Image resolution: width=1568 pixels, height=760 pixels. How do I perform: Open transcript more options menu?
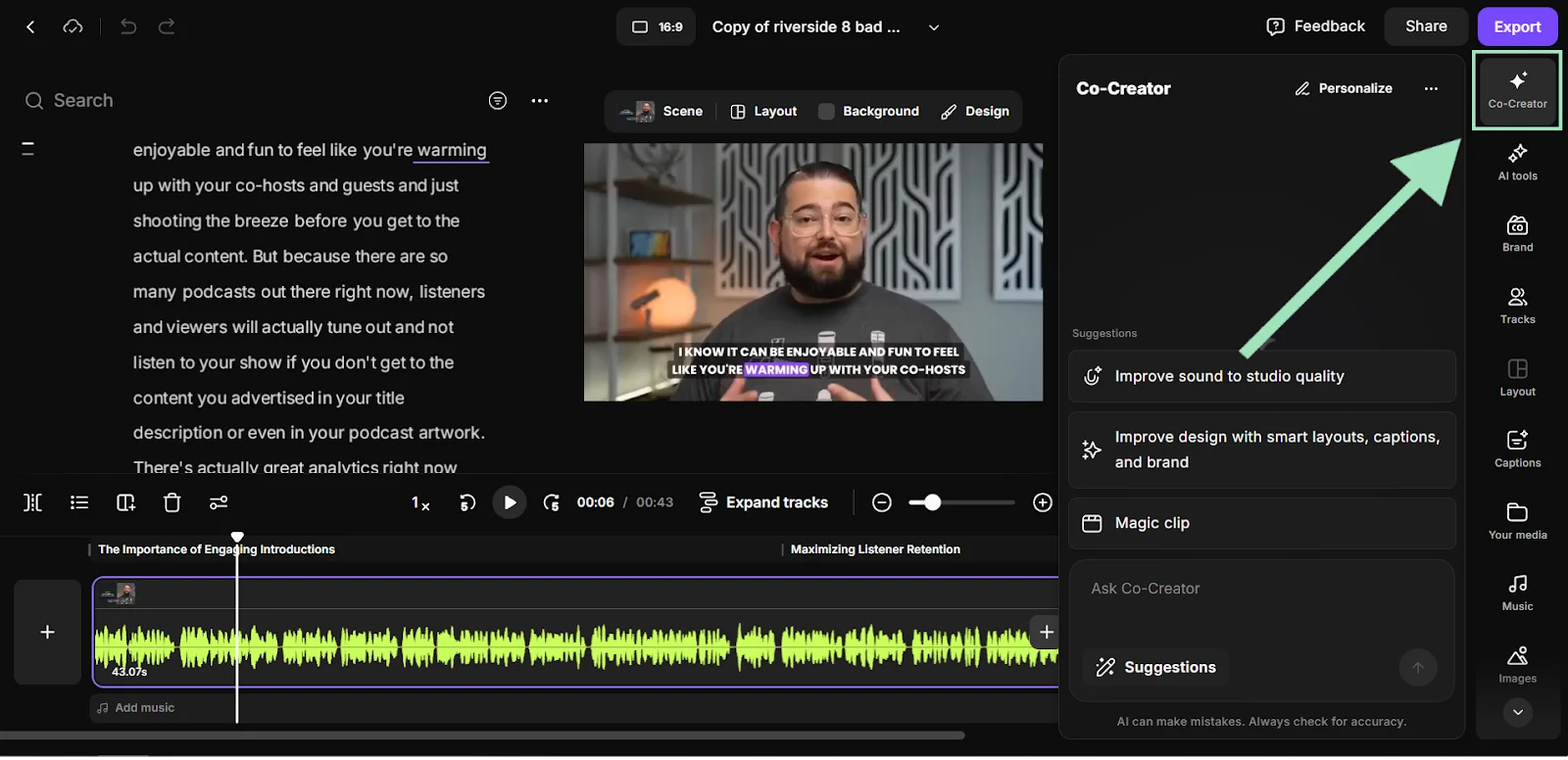[540, 101]
